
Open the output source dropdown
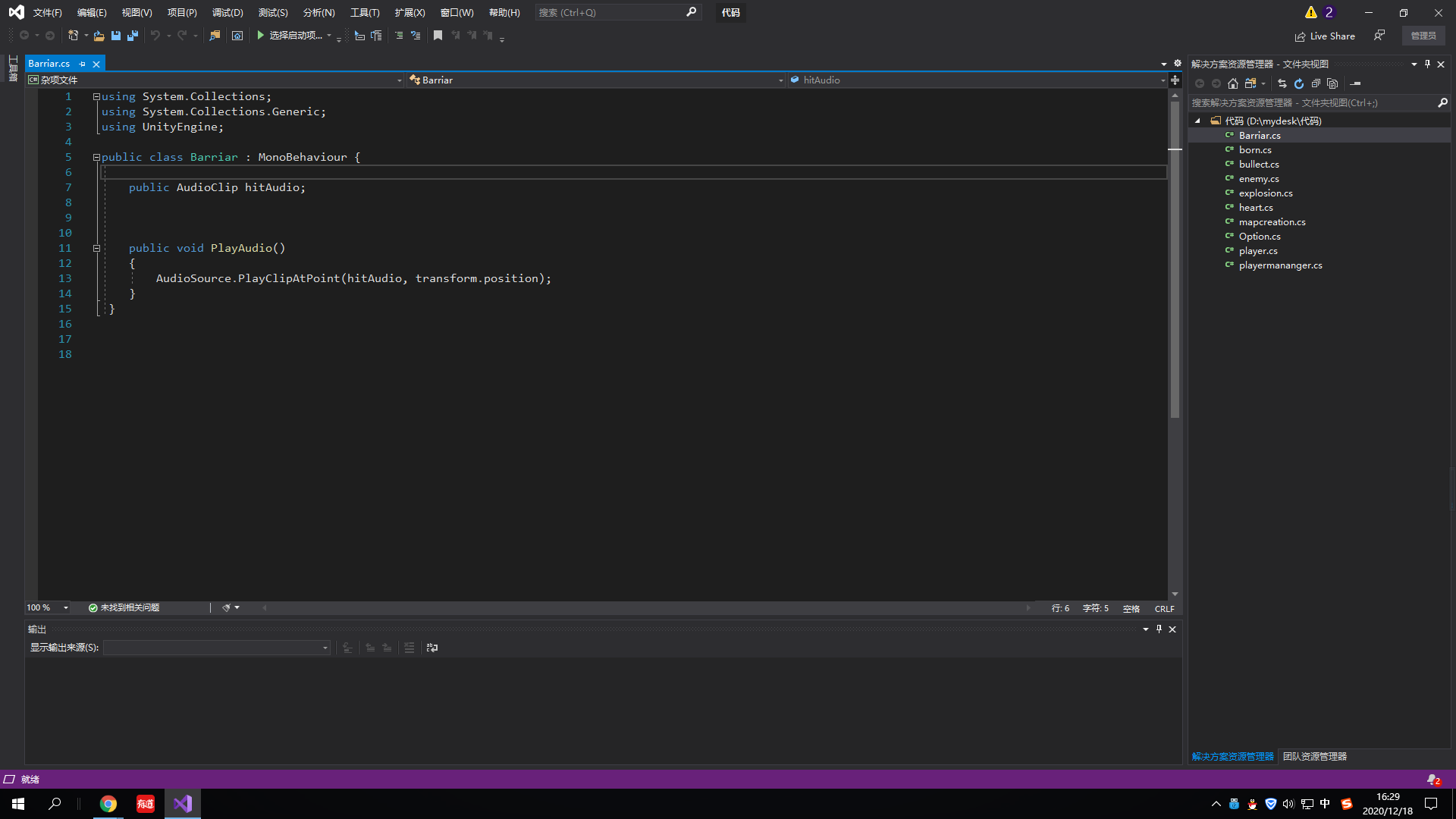[x=325, y=648]
